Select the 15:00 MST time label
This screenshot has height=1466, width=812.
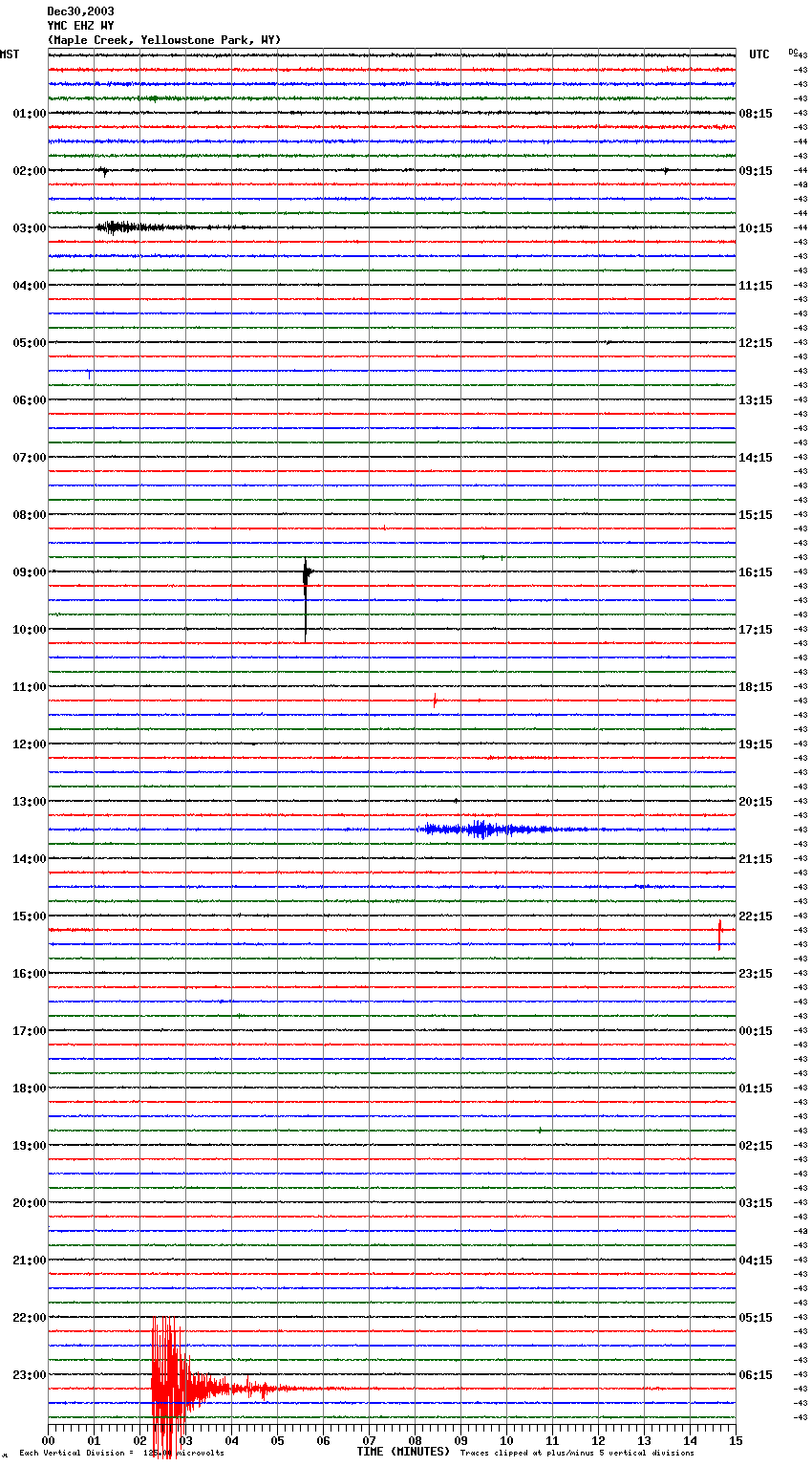(x=29, y=916)
